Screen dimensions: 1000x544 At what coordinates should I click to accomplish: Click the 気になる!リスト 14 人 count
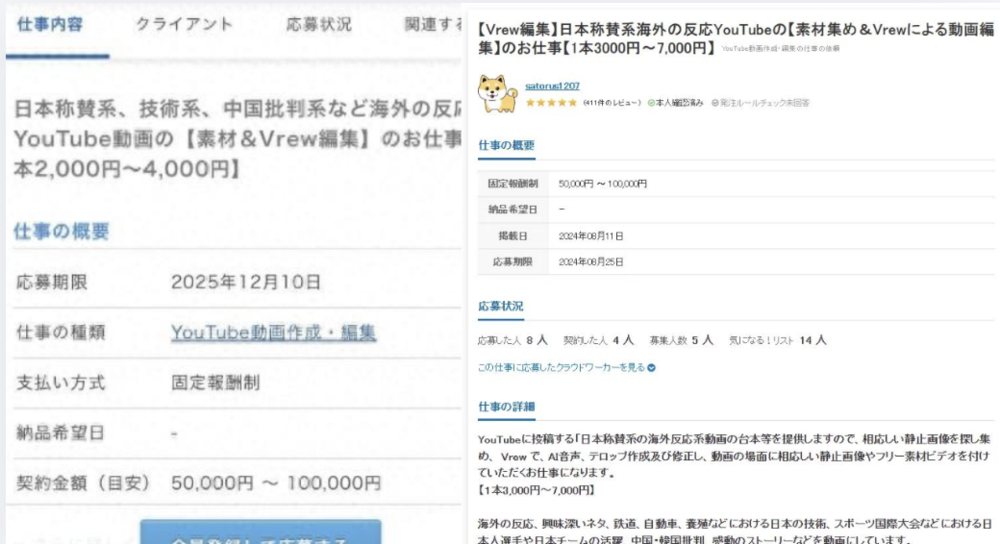click(777, 341)
